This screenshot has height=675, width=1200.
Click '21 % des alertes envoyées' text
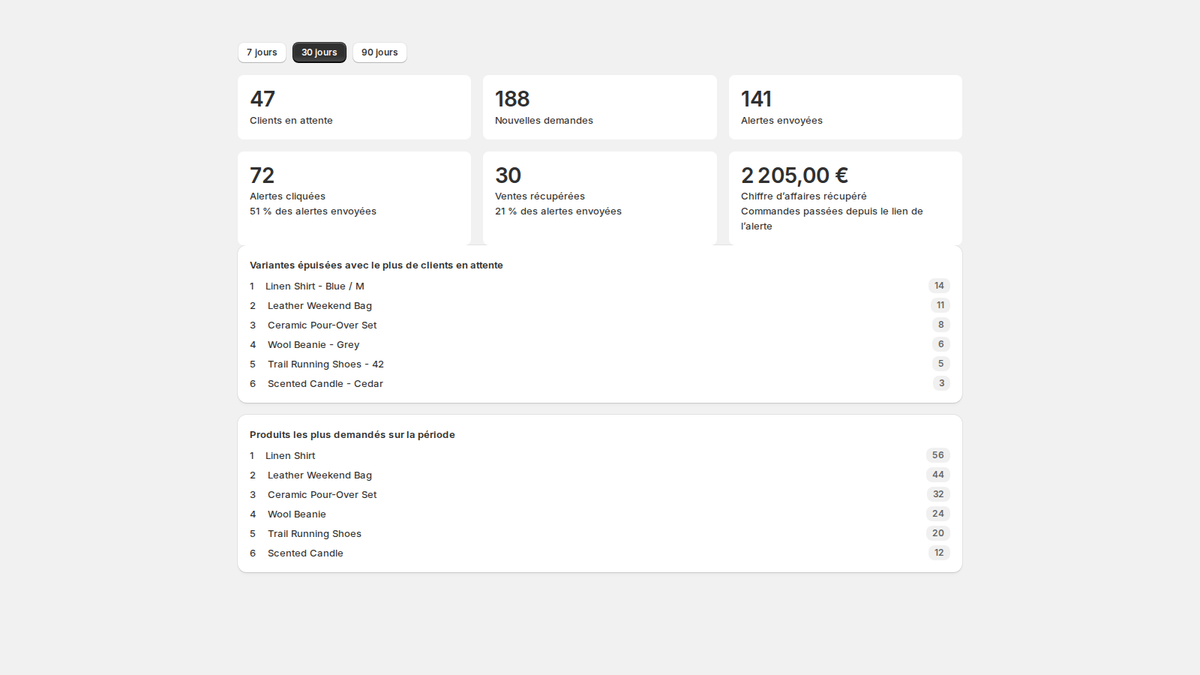[558, 211]
